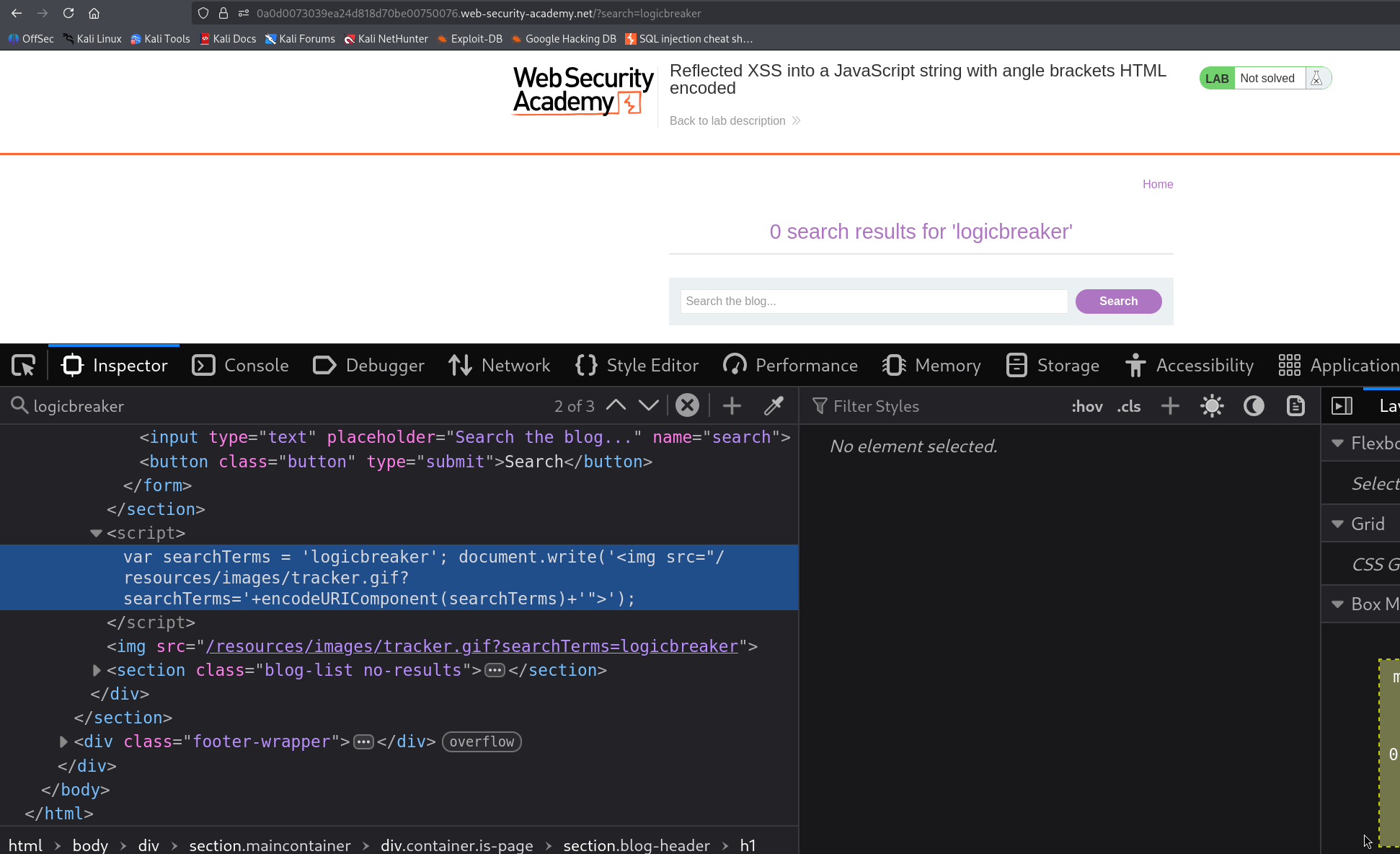Click the padlock site security icon
The height and width of the screenshot is (854, 1400).
223,13
